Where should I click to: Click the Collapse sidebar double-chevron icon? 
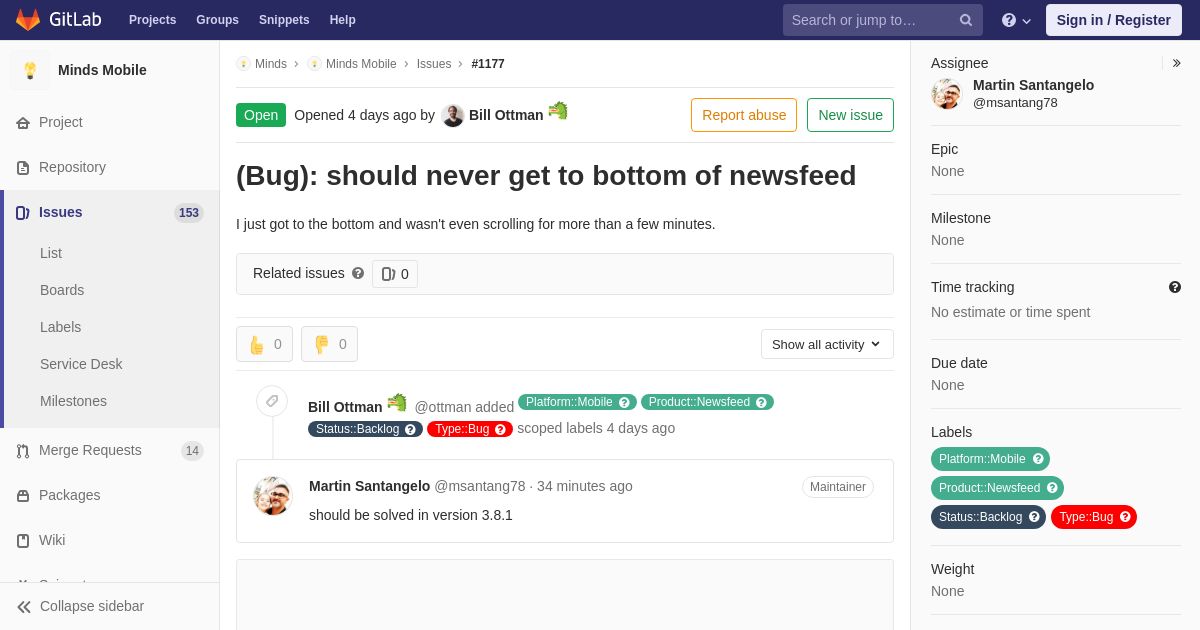[24, 606]
